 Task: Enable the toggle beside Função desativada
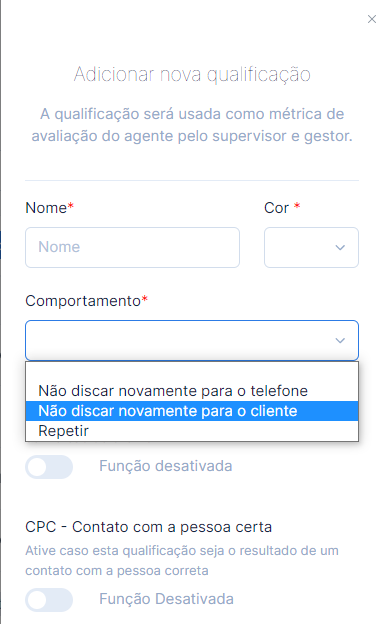point(49,466)
